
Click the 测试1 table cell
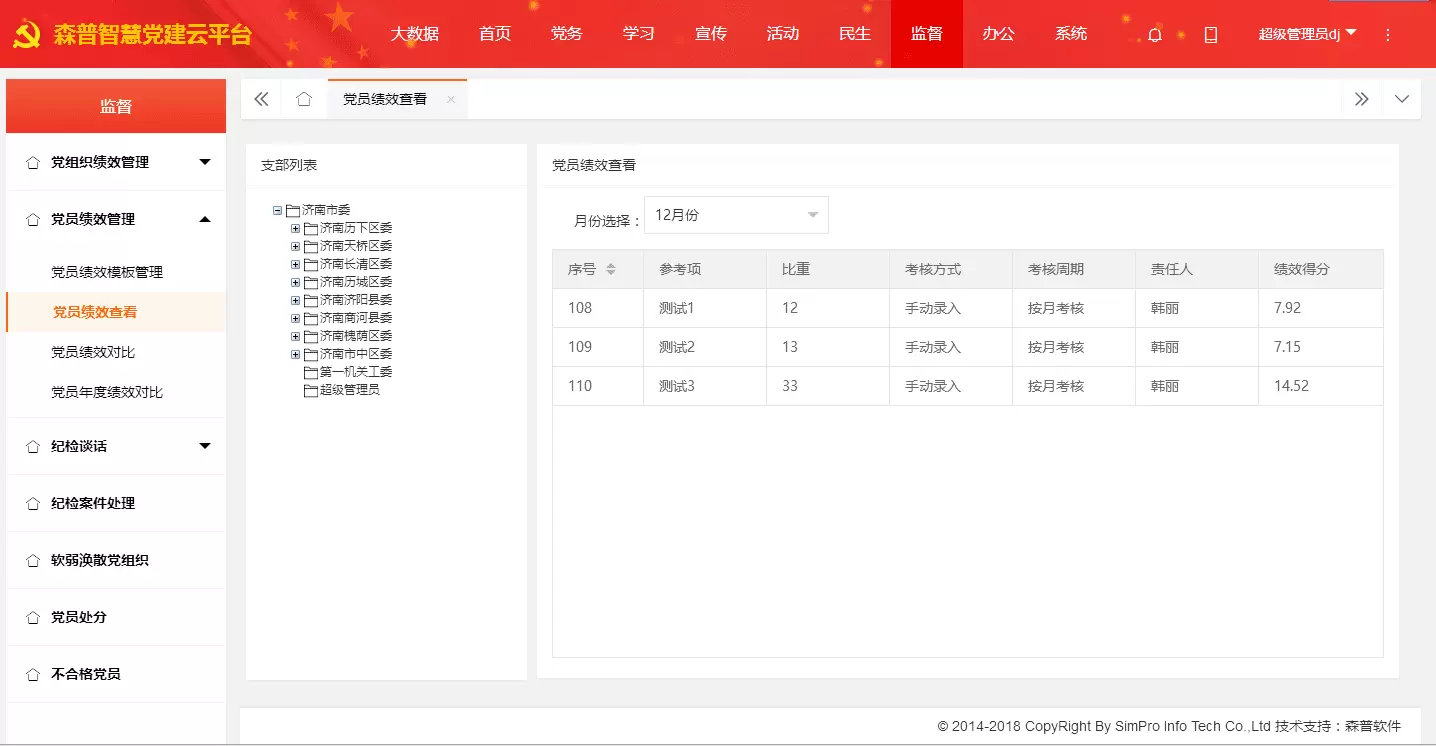(x=705, y=308)
